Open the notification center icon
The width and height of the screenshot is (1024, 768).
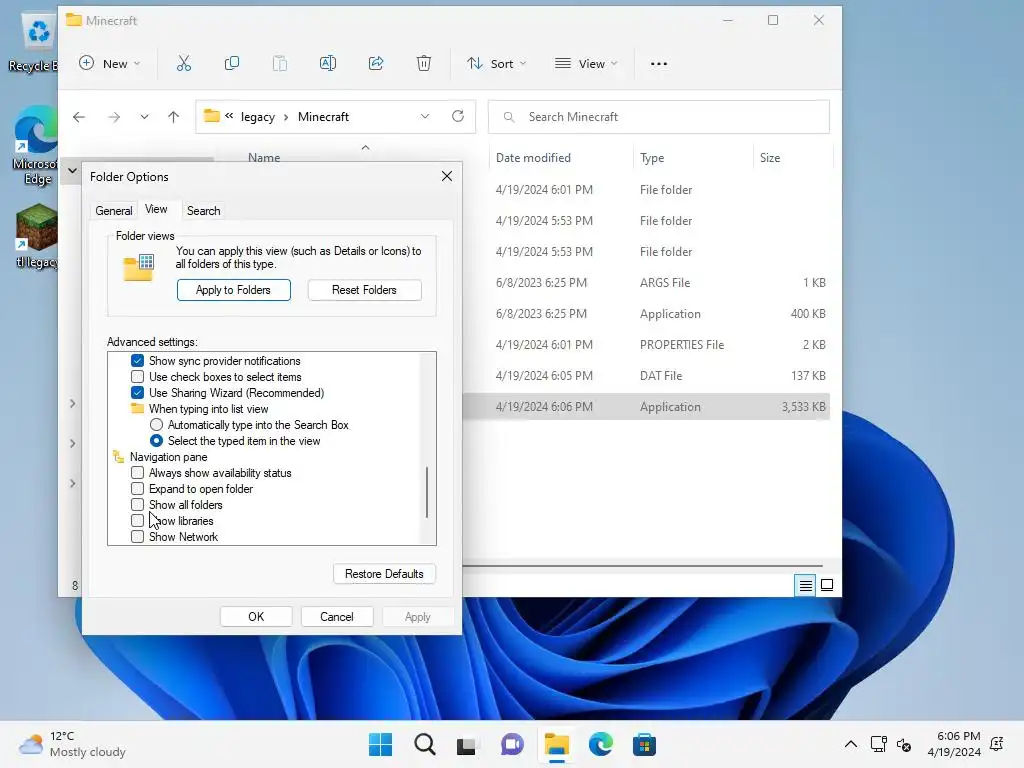coord(997,744)
